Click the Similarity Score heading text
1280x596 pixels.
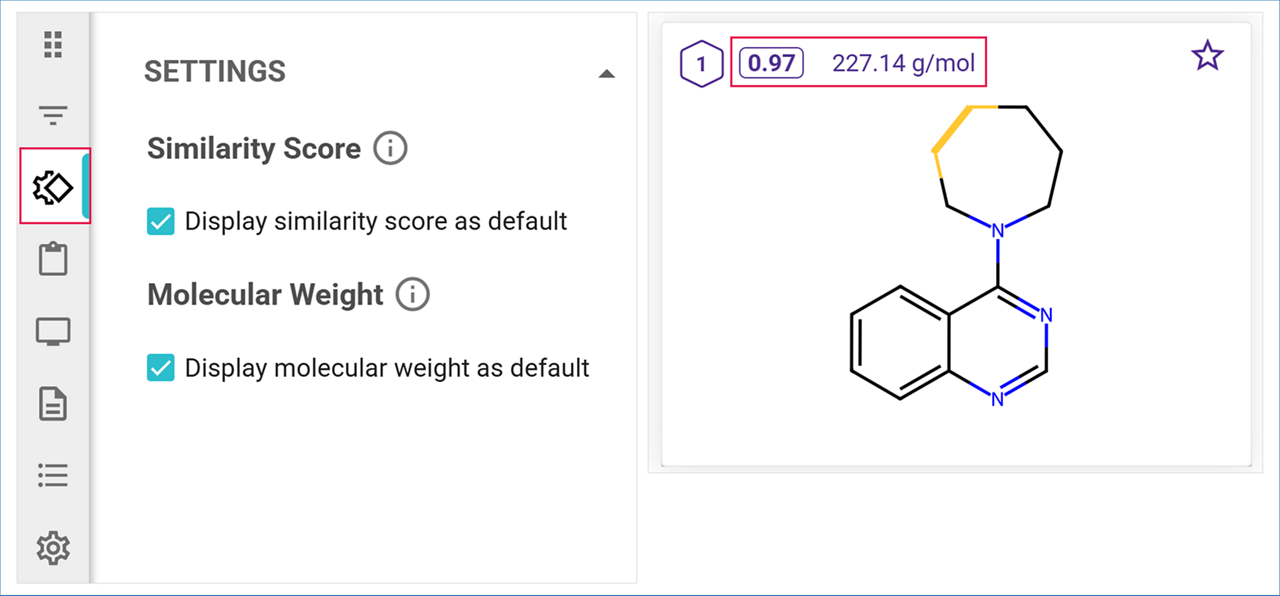click(x=254, y=149)
